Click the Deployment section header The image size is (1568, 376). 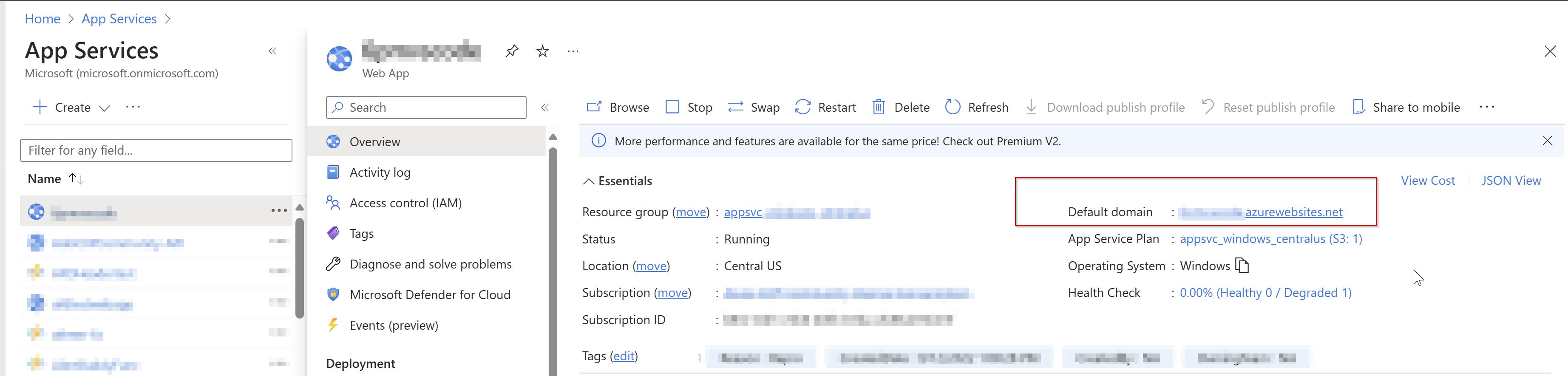click(360, 363)
